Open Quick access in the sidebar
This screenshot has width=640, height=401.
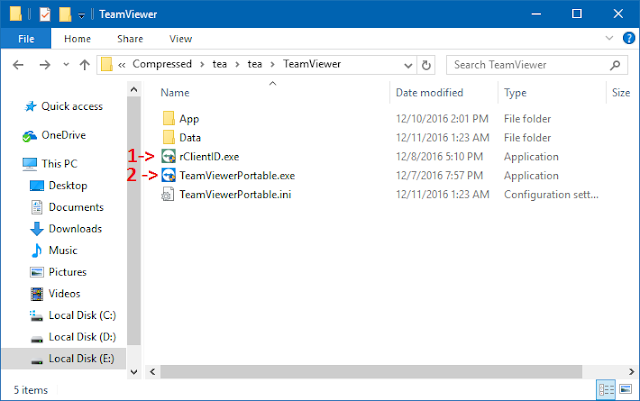tap(72, 107)
